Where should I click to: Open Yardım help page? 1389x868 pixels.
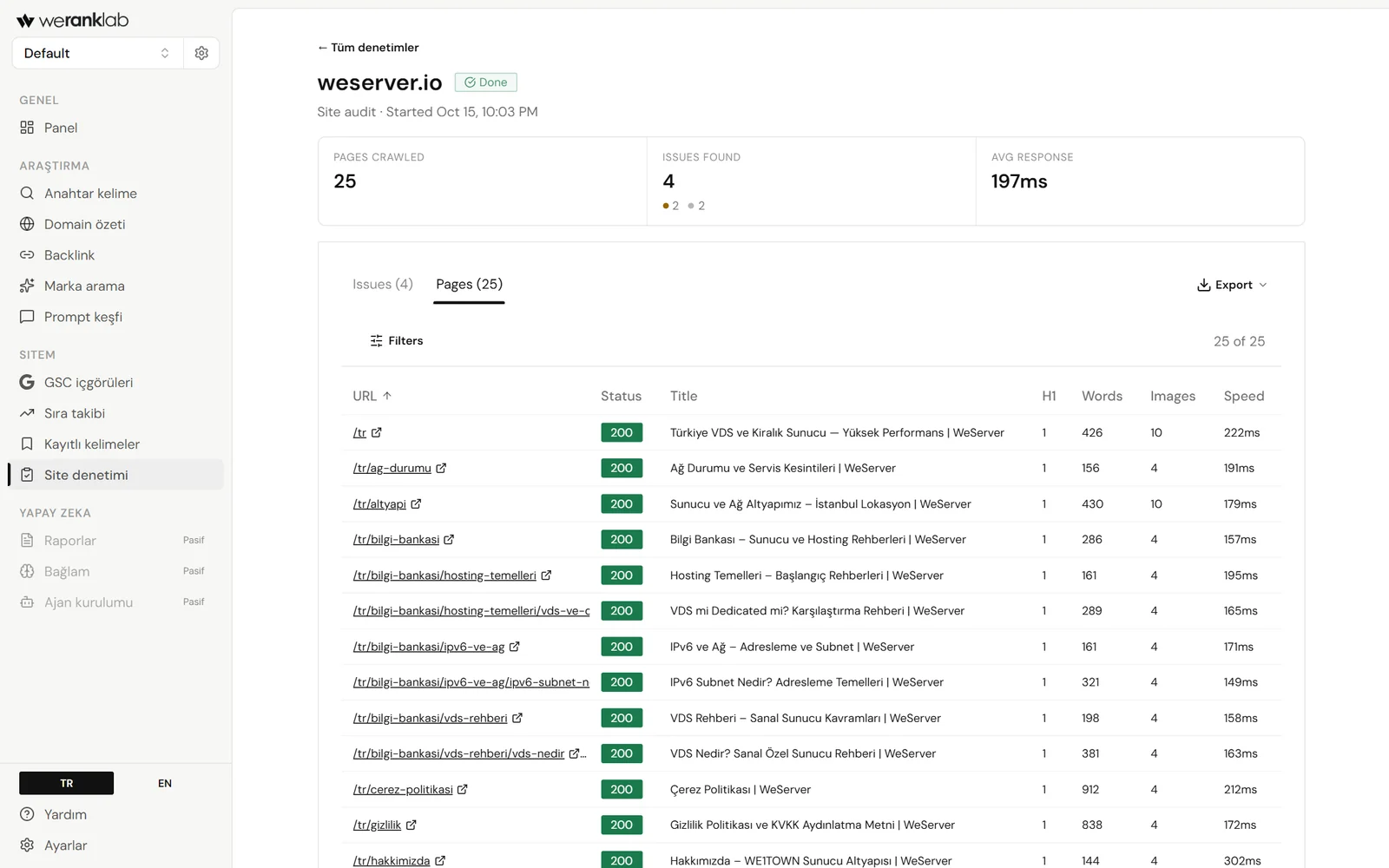[116, 814]
